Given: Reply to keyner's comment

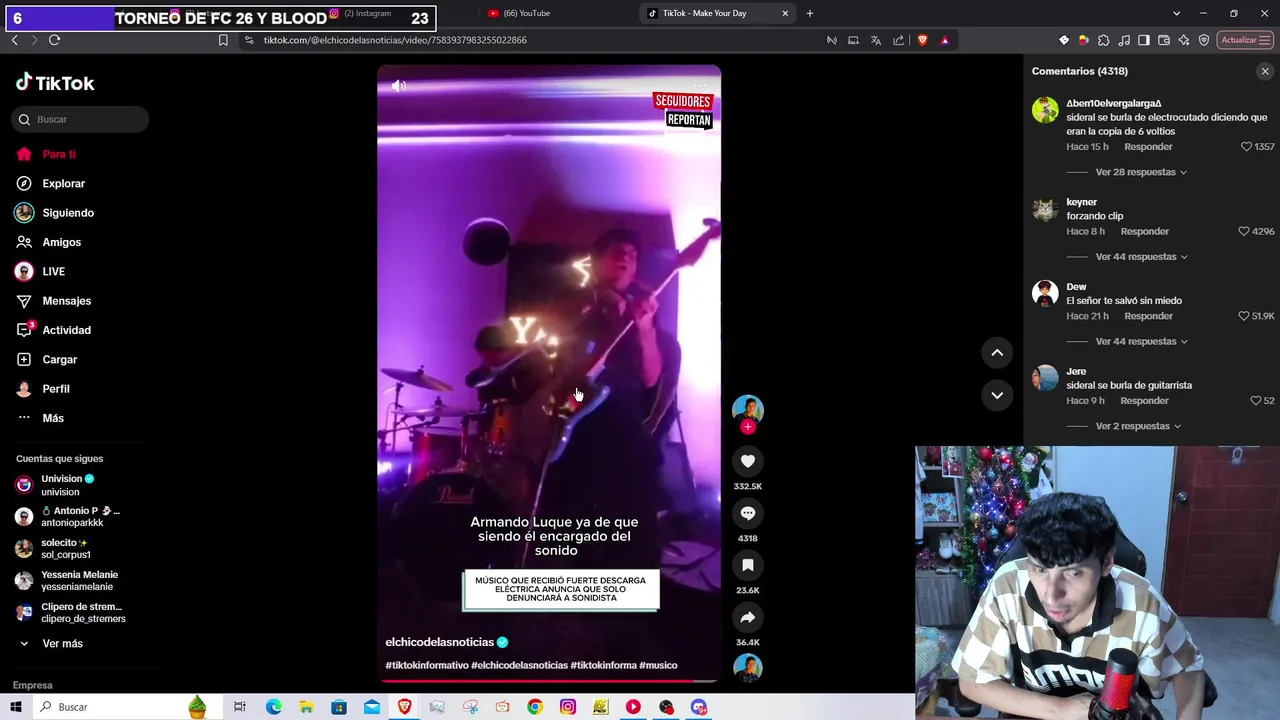Looking at the screenshot, I should click(1144, 231).
